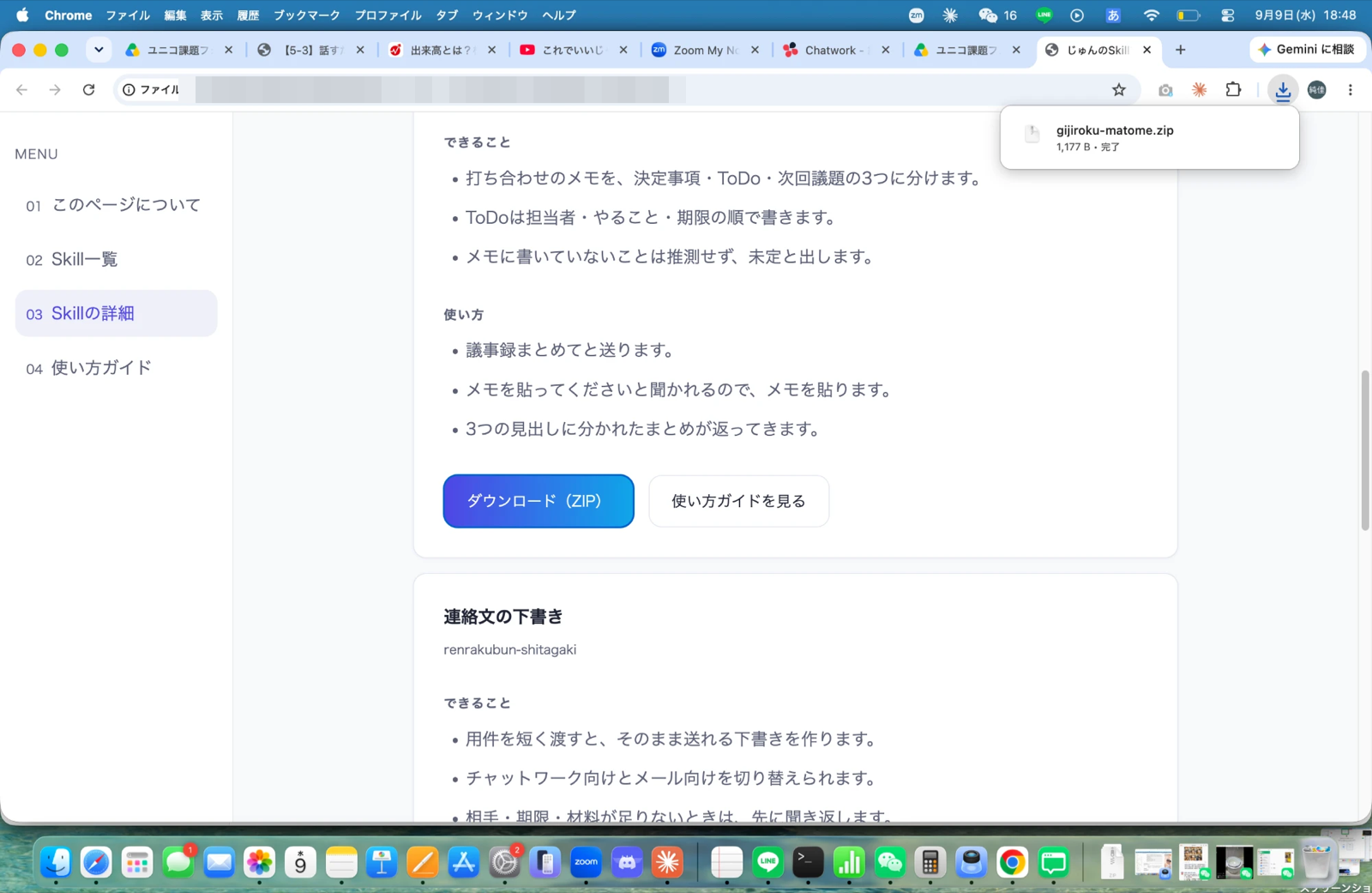Open the downloaded gijiroku-matome.zip item
This screenshot has width=1372, height=893.
click(x=1149, y=137)
